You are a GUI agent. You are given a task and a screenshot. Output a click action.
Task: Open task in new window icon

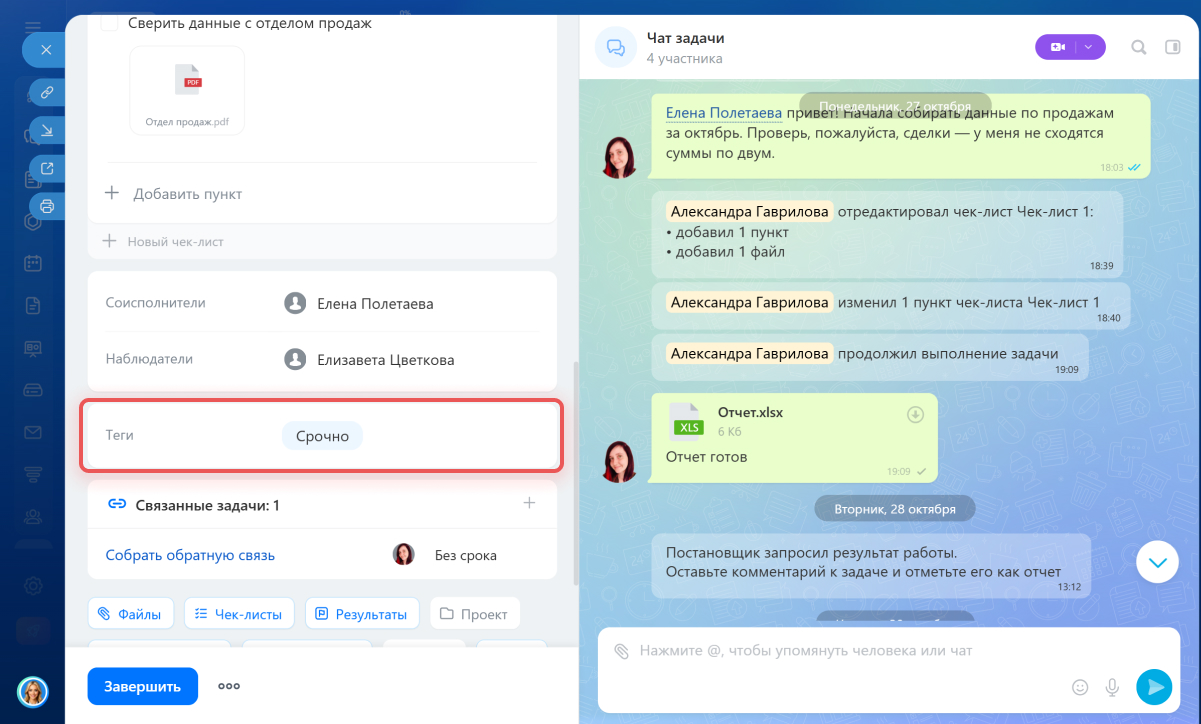pyautogui.click(x=46, y=168)
